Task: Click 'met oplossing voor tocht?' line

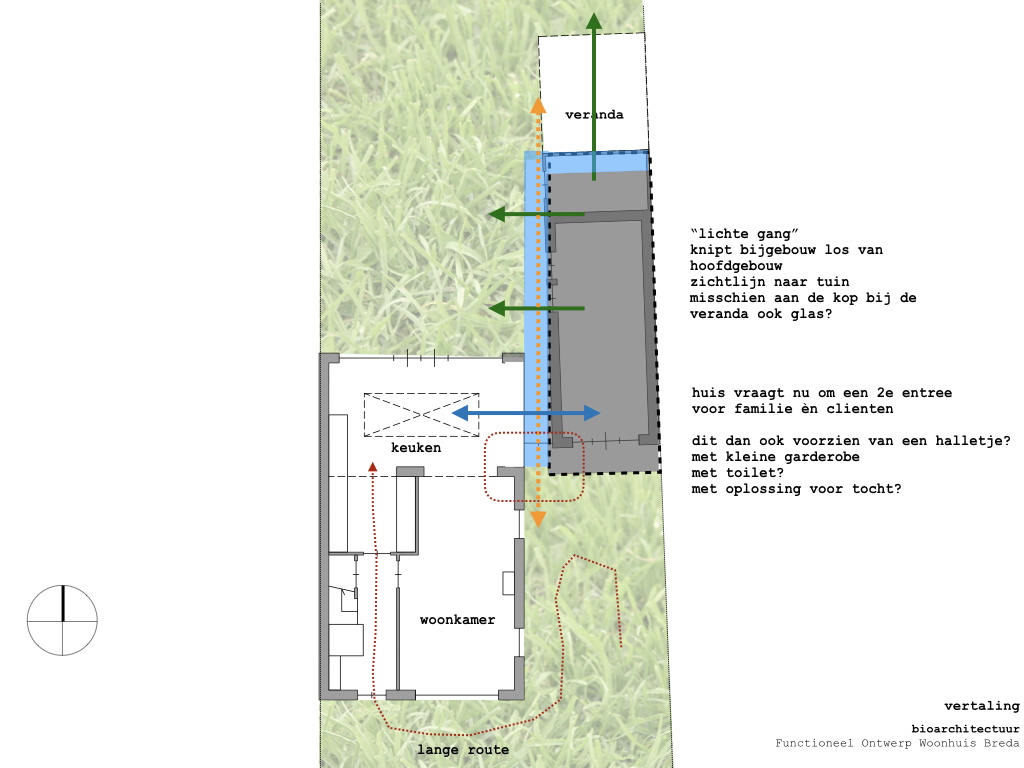Action: (x=796, y=488)
